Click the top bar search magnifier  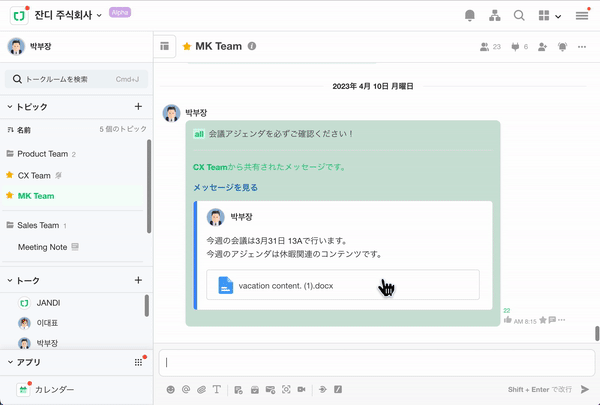pyautogui.click(x=519, y=16)
